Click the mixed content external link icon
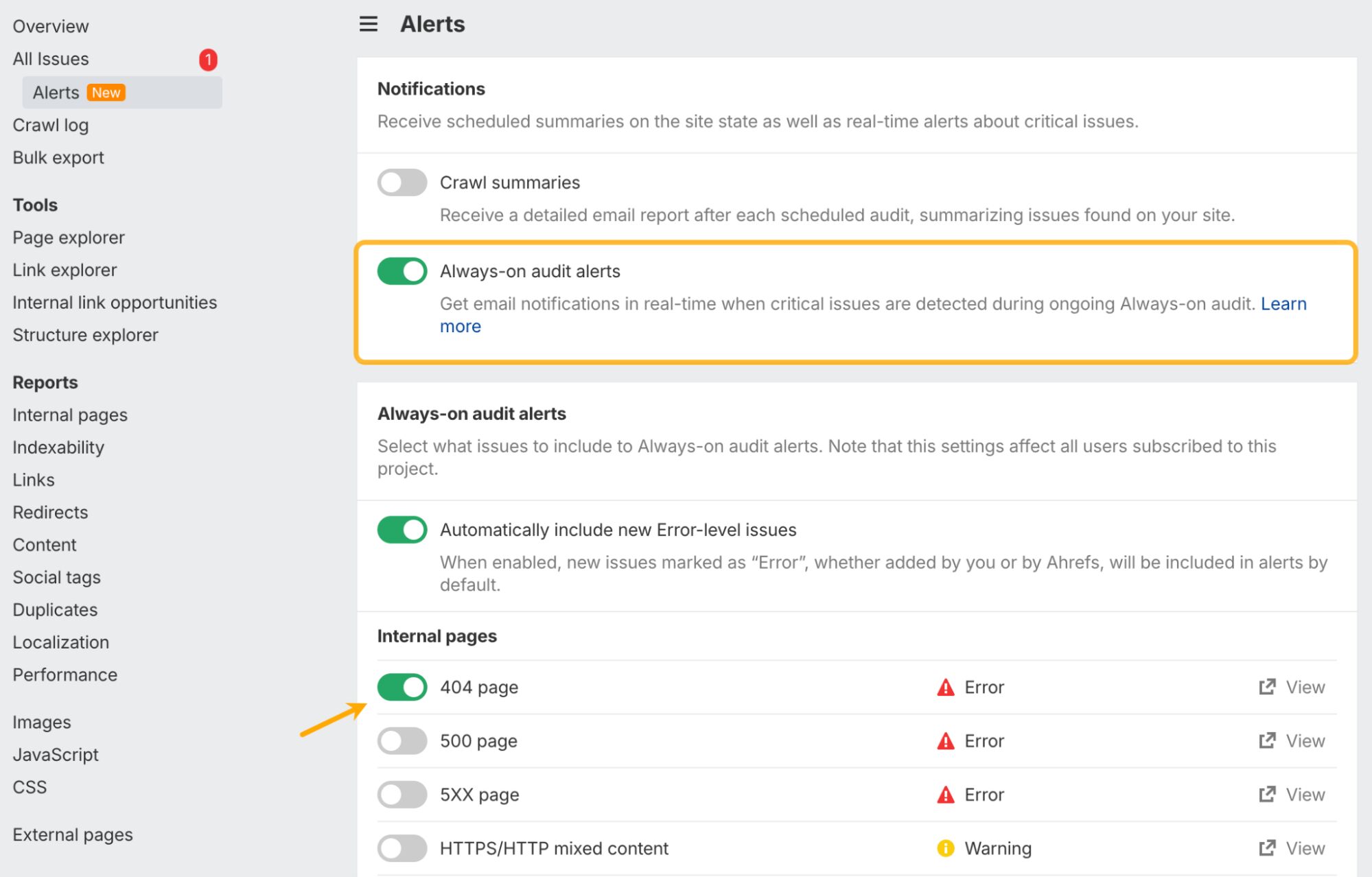This screenshot has width=1372, height=877. (1267, 848)
